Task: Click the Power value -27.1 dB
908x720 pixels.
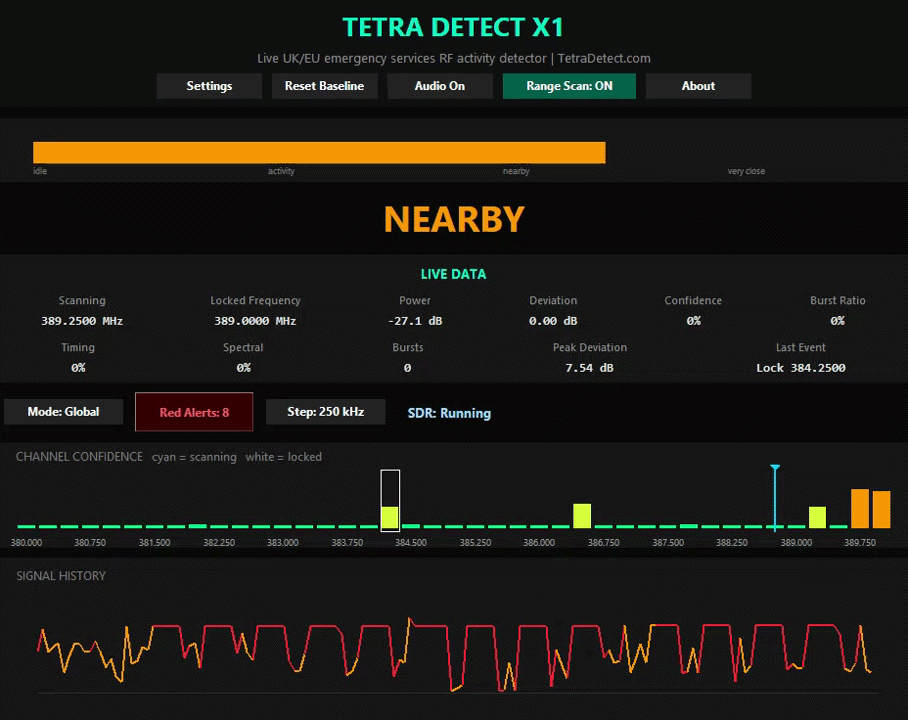Action: [x=415, y=321]
